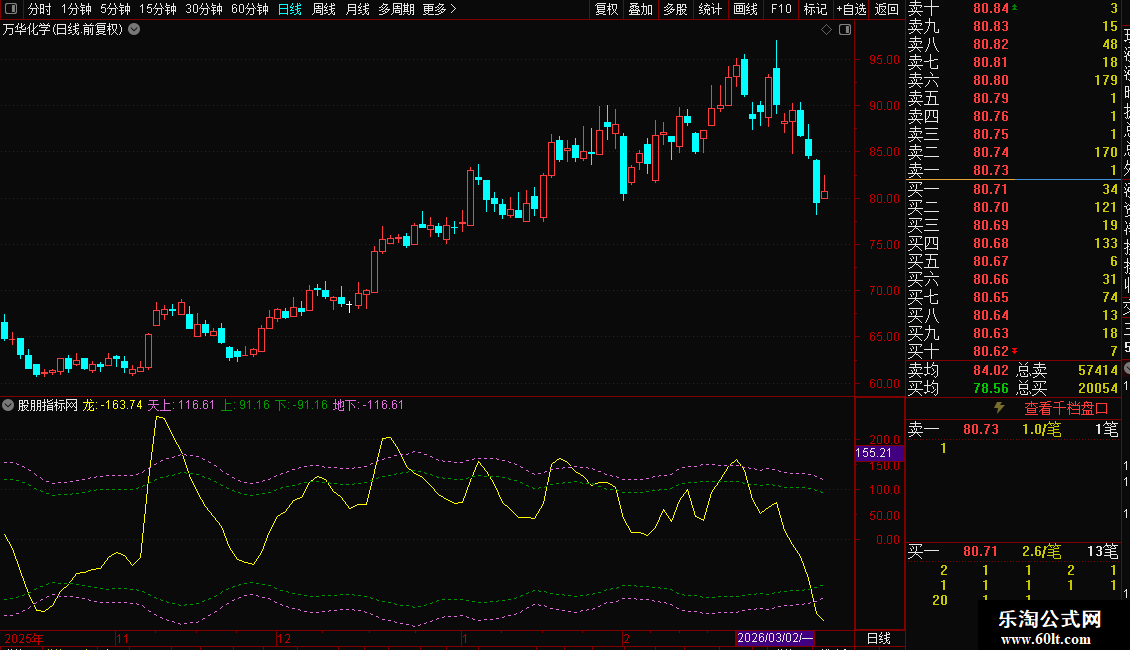Open the 万华化学 chart title dropdown
This screenshot has width=1130, height=650.
pyautogui.click(x=134, y=30)
